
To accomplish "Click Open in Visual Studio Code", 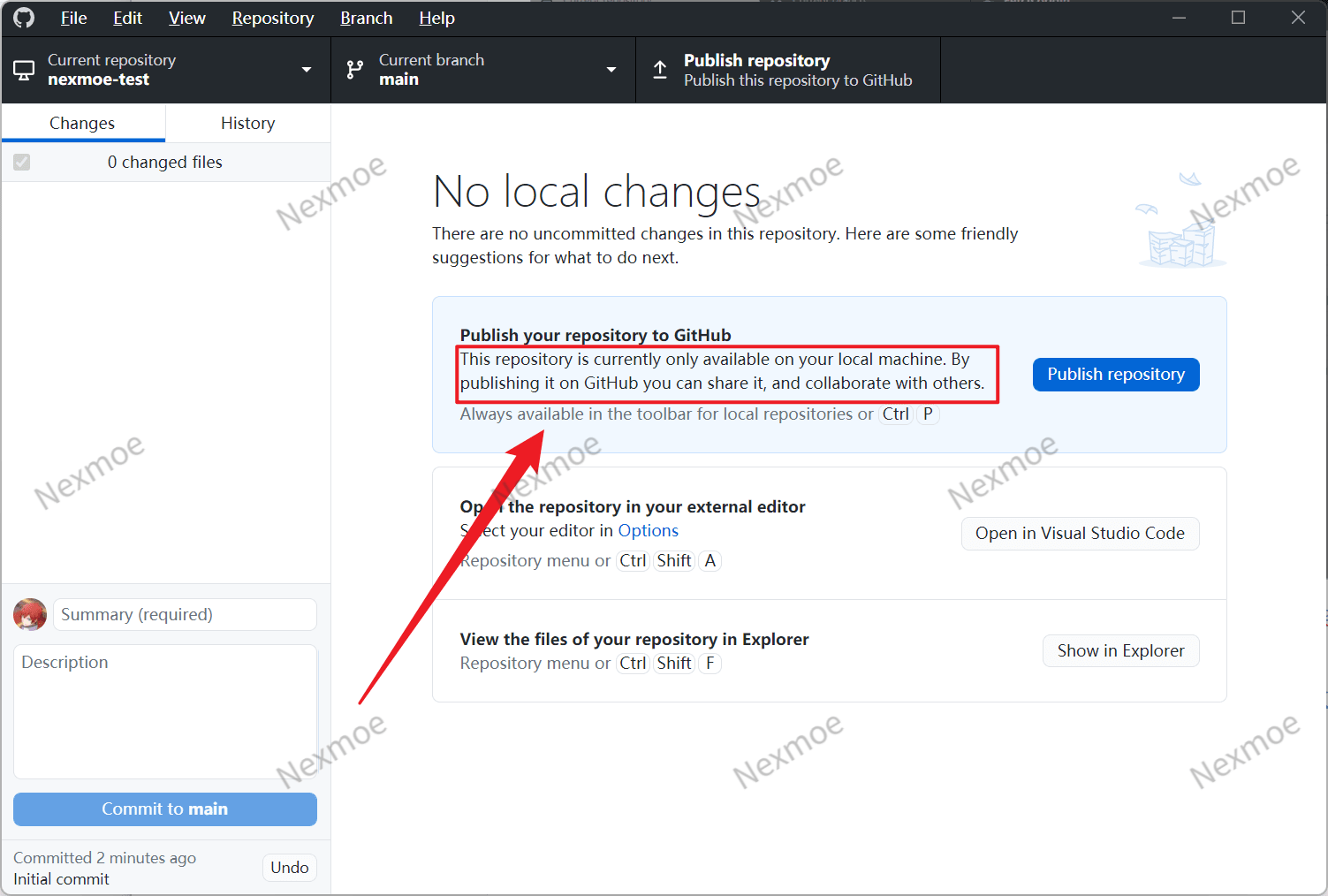I will [x=1080, y=533].
